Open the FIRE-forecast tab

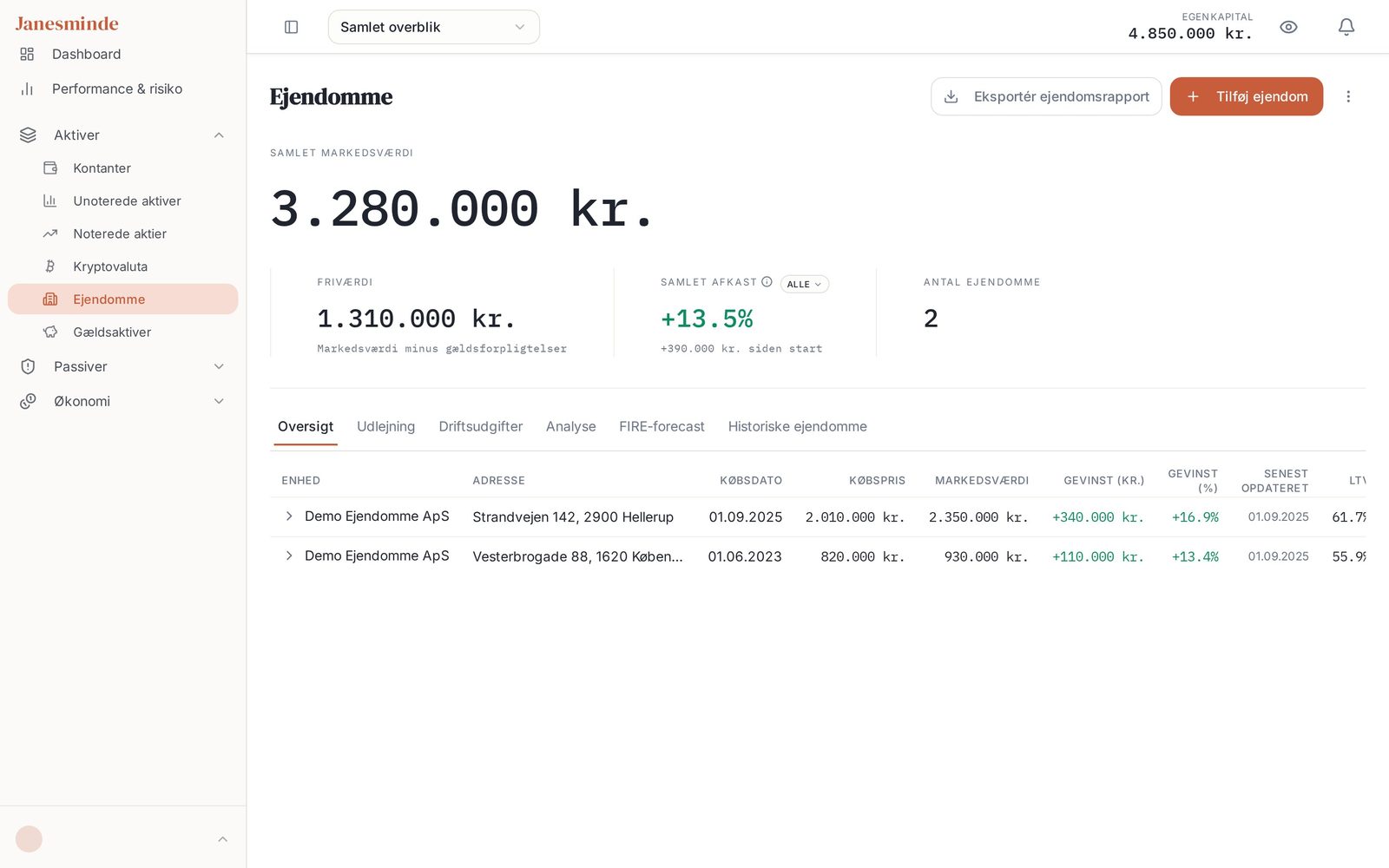(x=662, y=426)
